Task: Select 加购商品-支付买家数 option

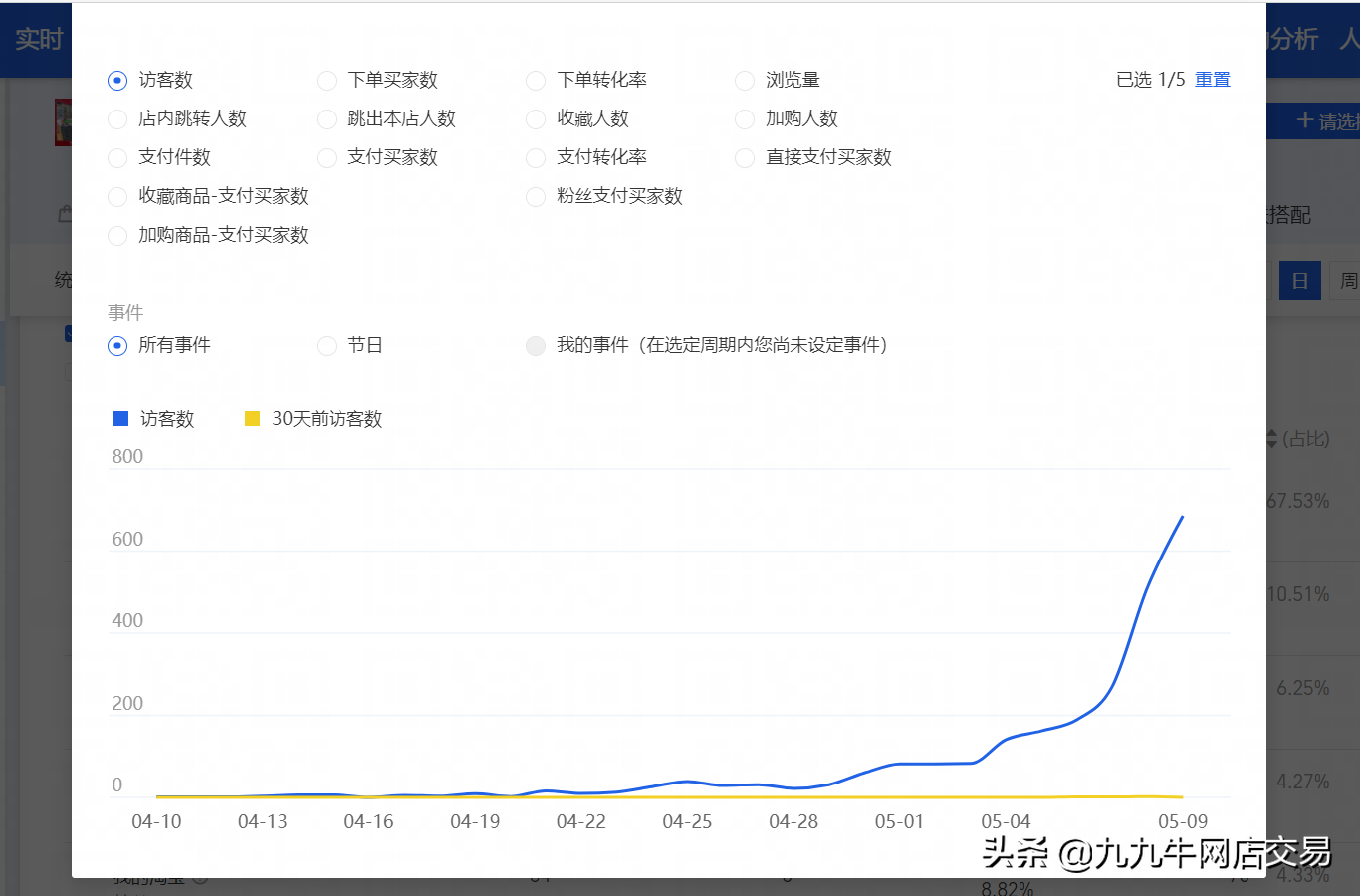Action: 117,236
